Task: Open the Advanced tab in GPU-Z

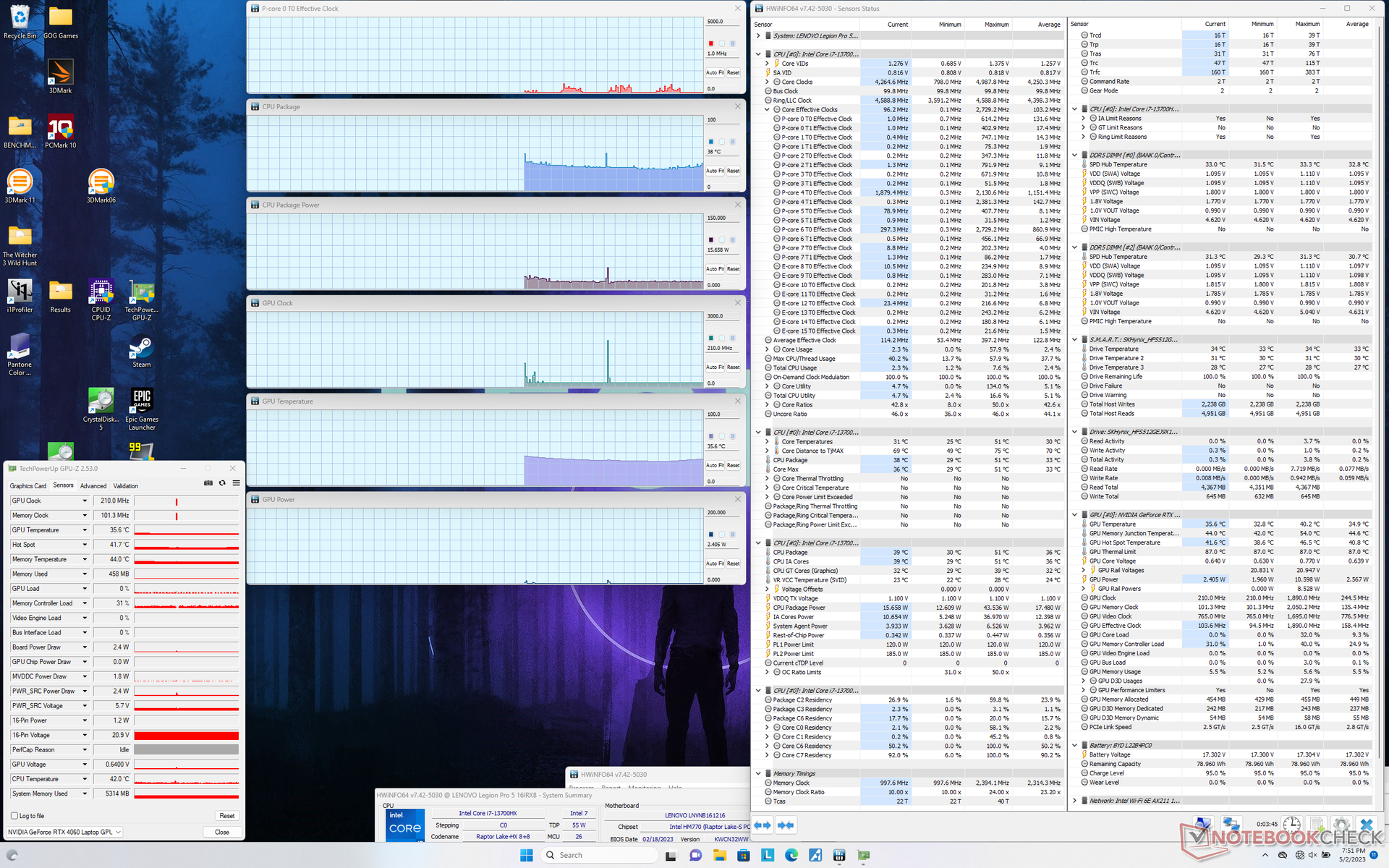Action: coord(93,486)
